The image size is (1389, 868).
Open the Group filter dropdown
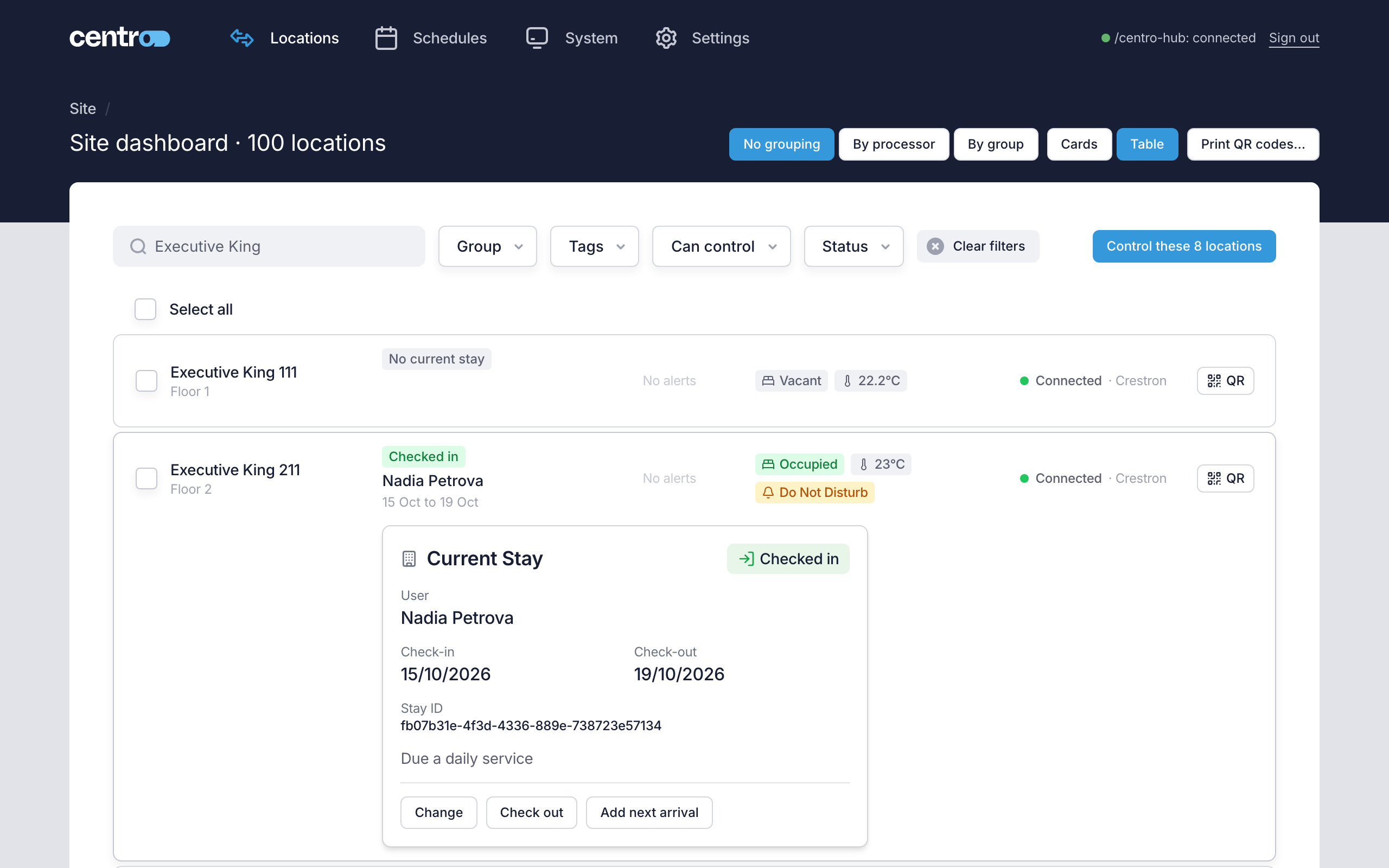click(x=487, y=246)
